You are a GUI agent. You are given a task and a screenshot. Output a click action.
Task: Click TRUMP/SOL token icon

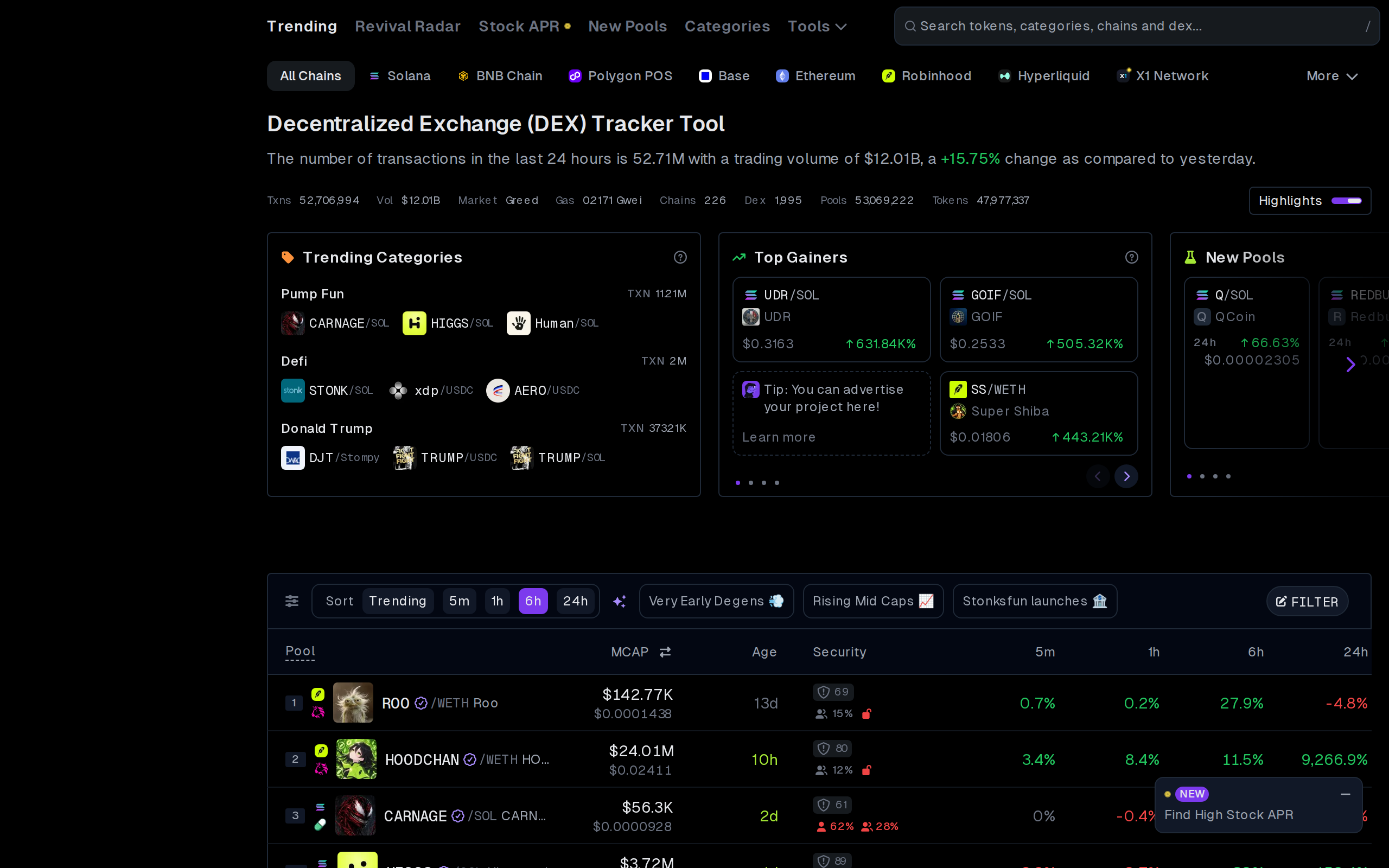(521, 457)
